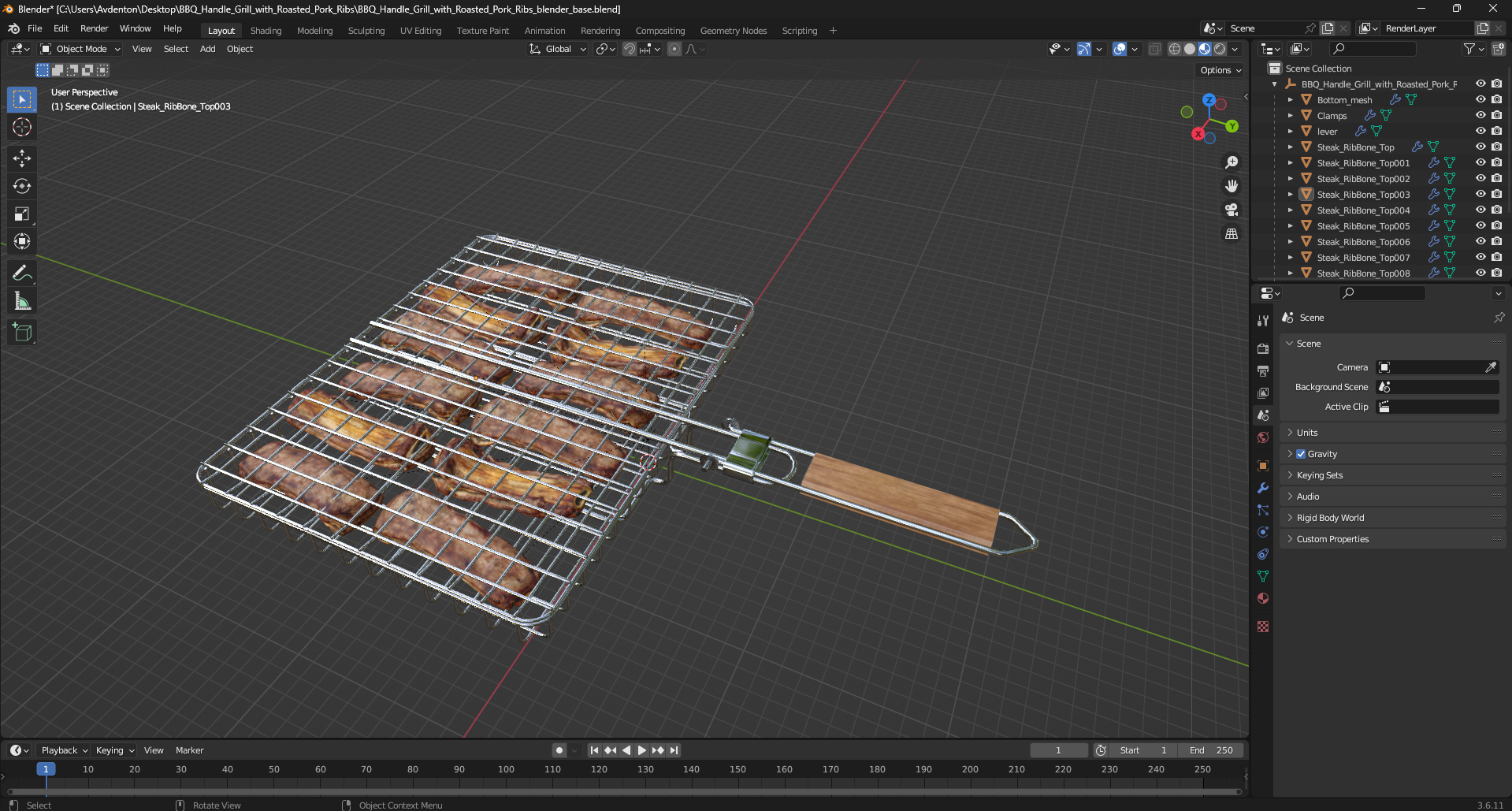Disable rendering of Steak_RibBone_Top005
1512x811 pixels.
pyautogui.click(x=1496, y=225)
